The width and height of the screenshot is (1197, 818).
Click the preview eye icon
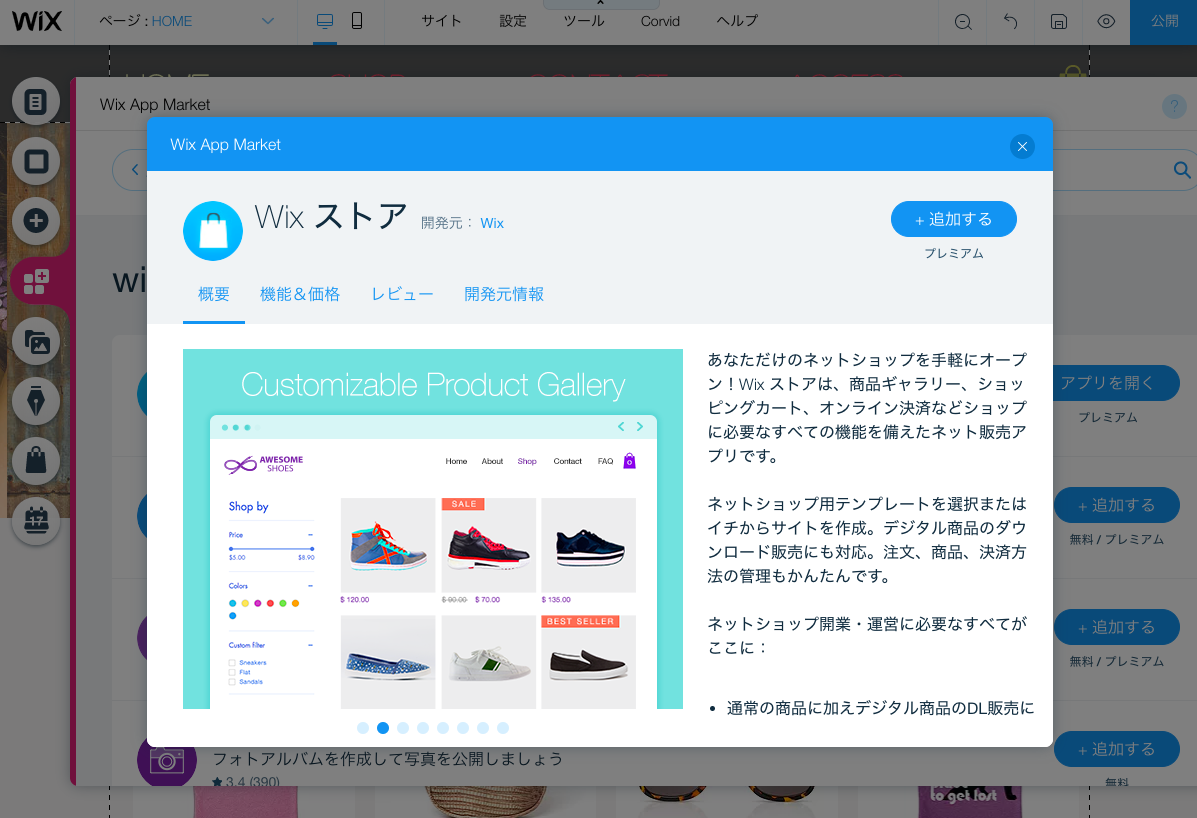(1106, 22)
